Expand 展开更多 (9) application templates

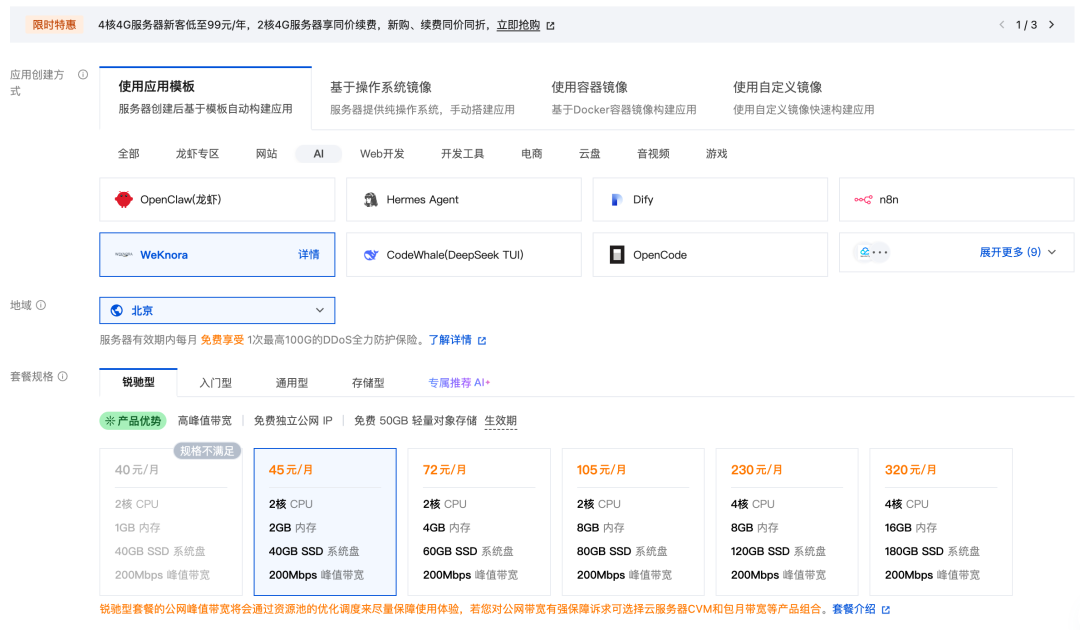[1017, 252]
